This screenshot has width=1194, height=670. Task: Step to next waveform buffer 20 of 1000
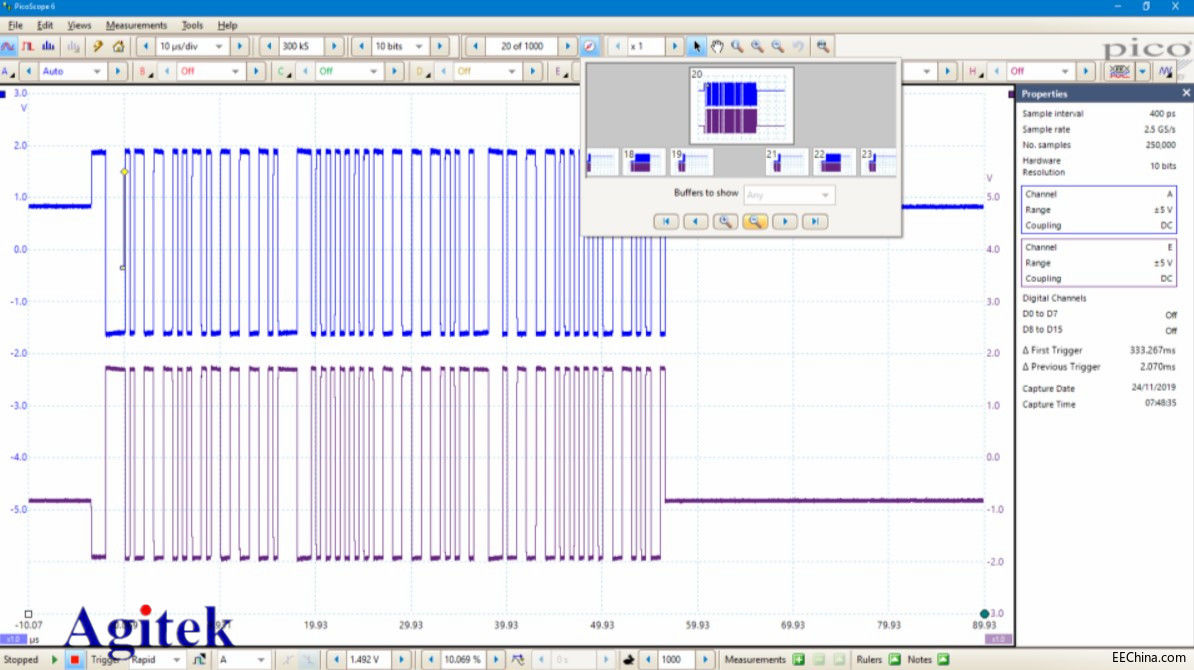[x=567, y=46]
